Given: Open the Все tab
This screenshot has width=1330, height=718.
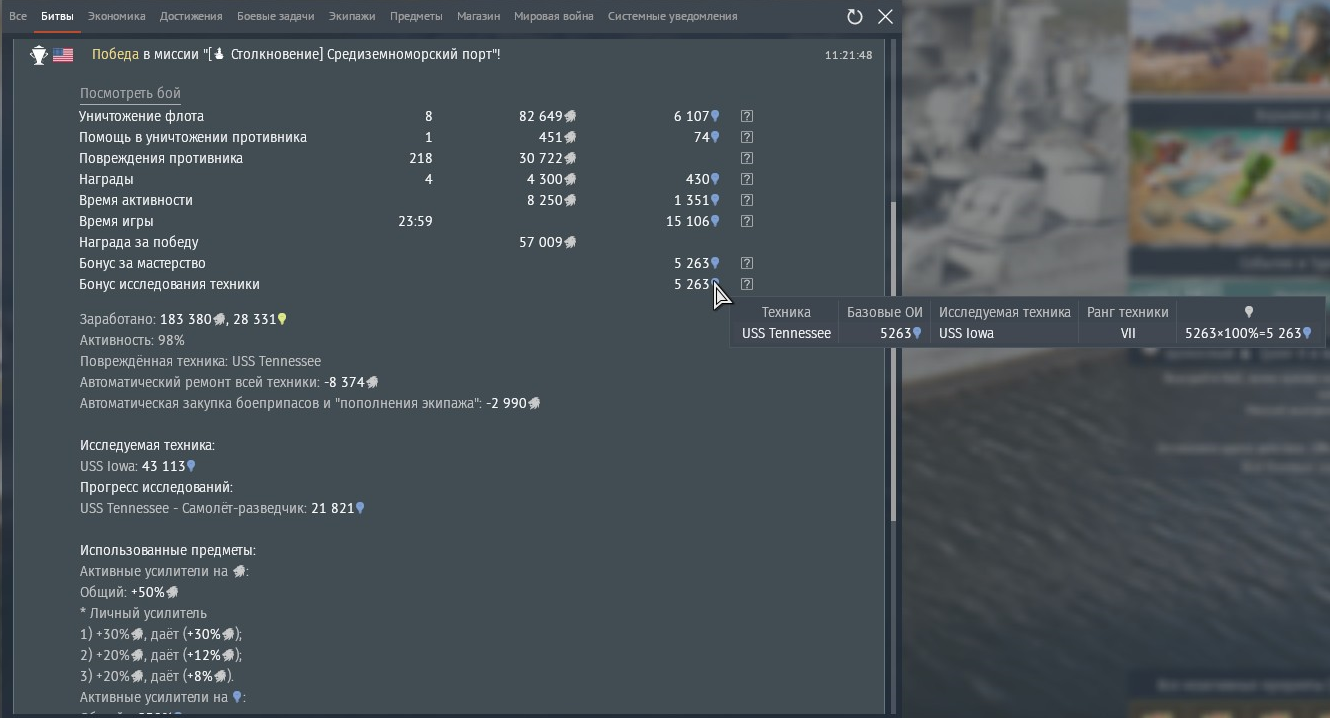Looking at the screenshot, I should [18, 16].
